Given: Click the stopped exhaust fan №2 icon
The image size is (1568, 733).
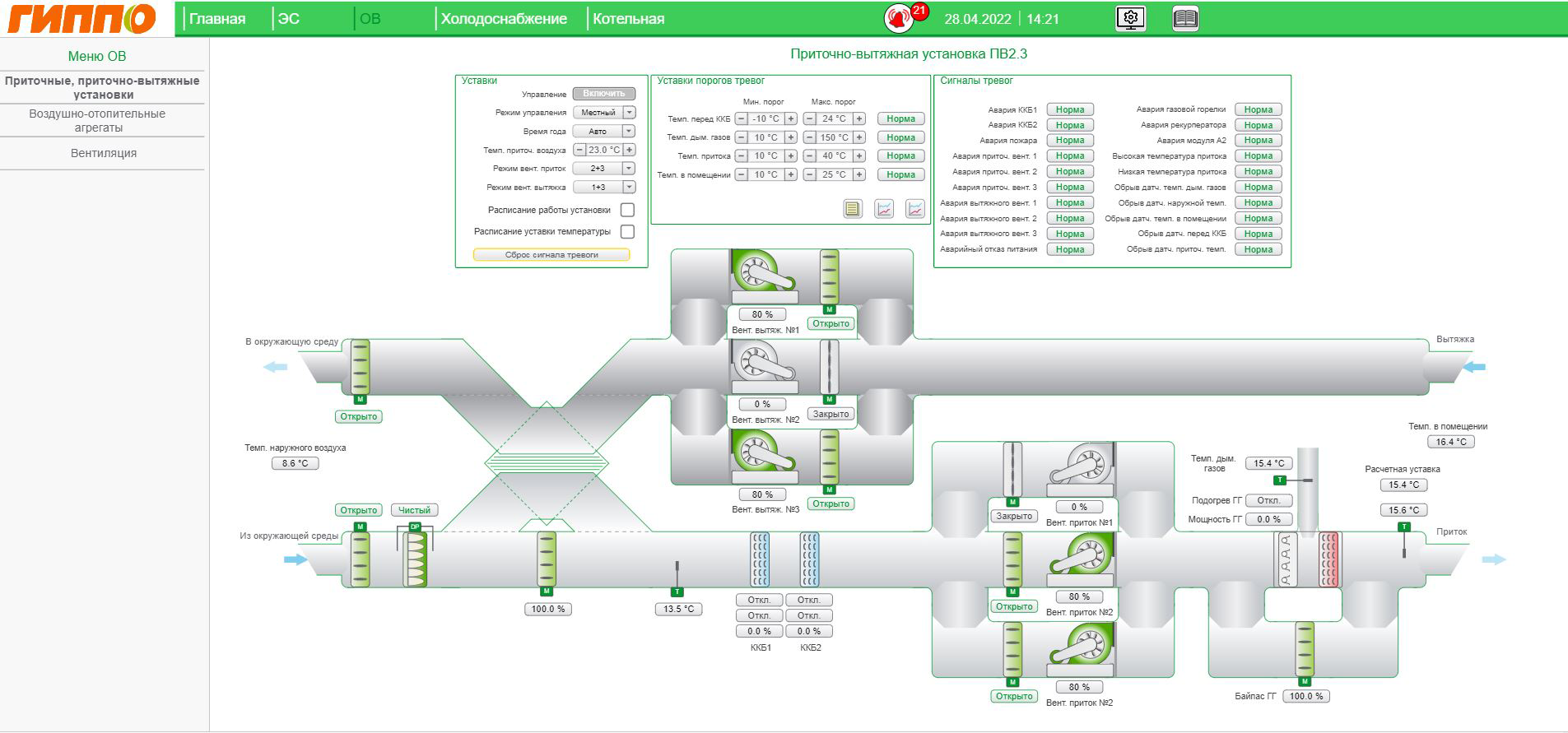Looking at the screenshot, I should point(763,364).
